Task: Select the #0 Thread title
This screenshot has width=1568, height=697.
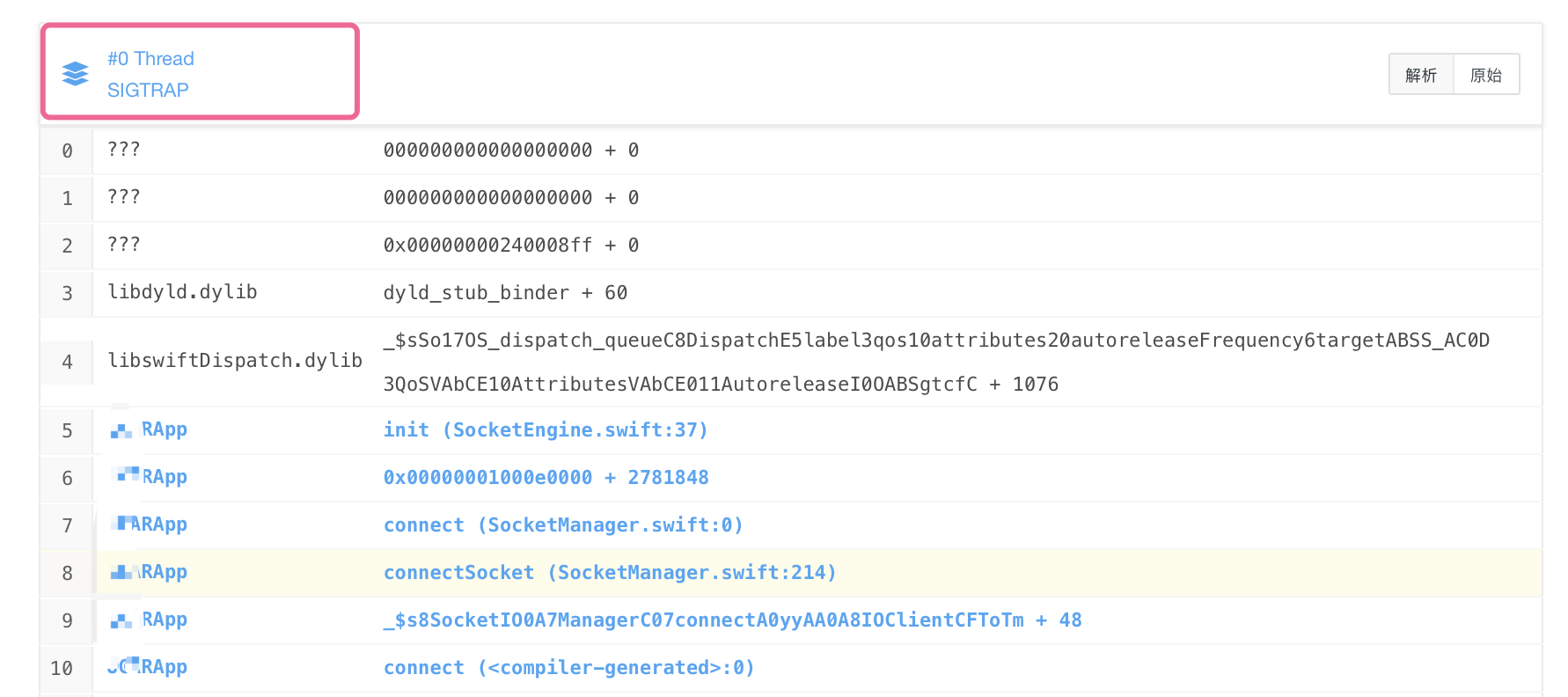Action: [x=150, y=59]
